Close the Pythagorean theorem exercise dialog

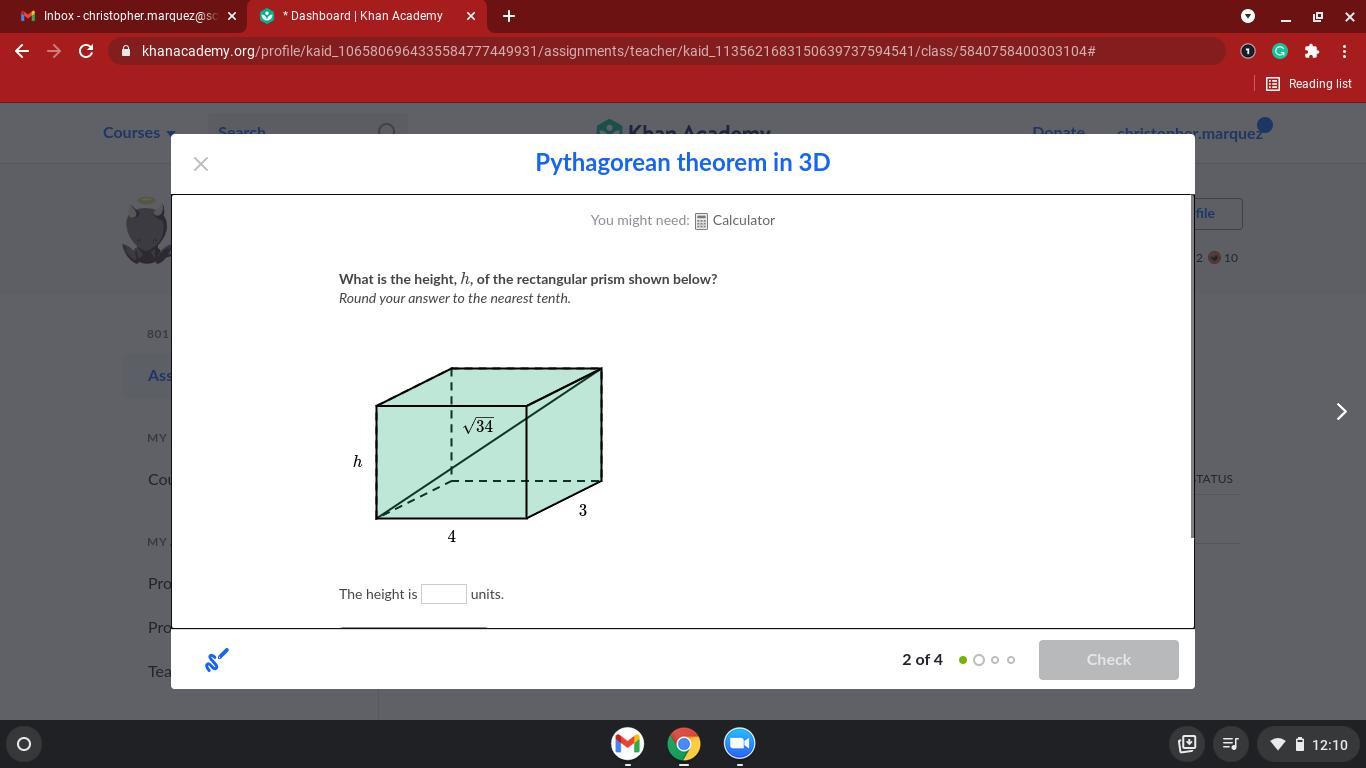(201, 164)
